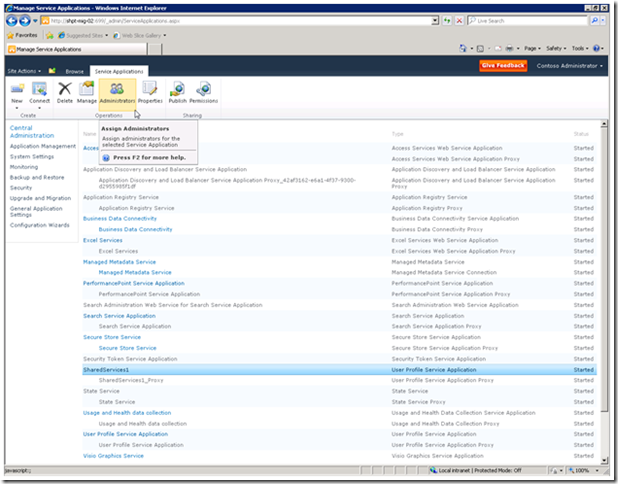Expand the Contoso Administrator user menu
This screenshot has height=484, width=618.
569,66
